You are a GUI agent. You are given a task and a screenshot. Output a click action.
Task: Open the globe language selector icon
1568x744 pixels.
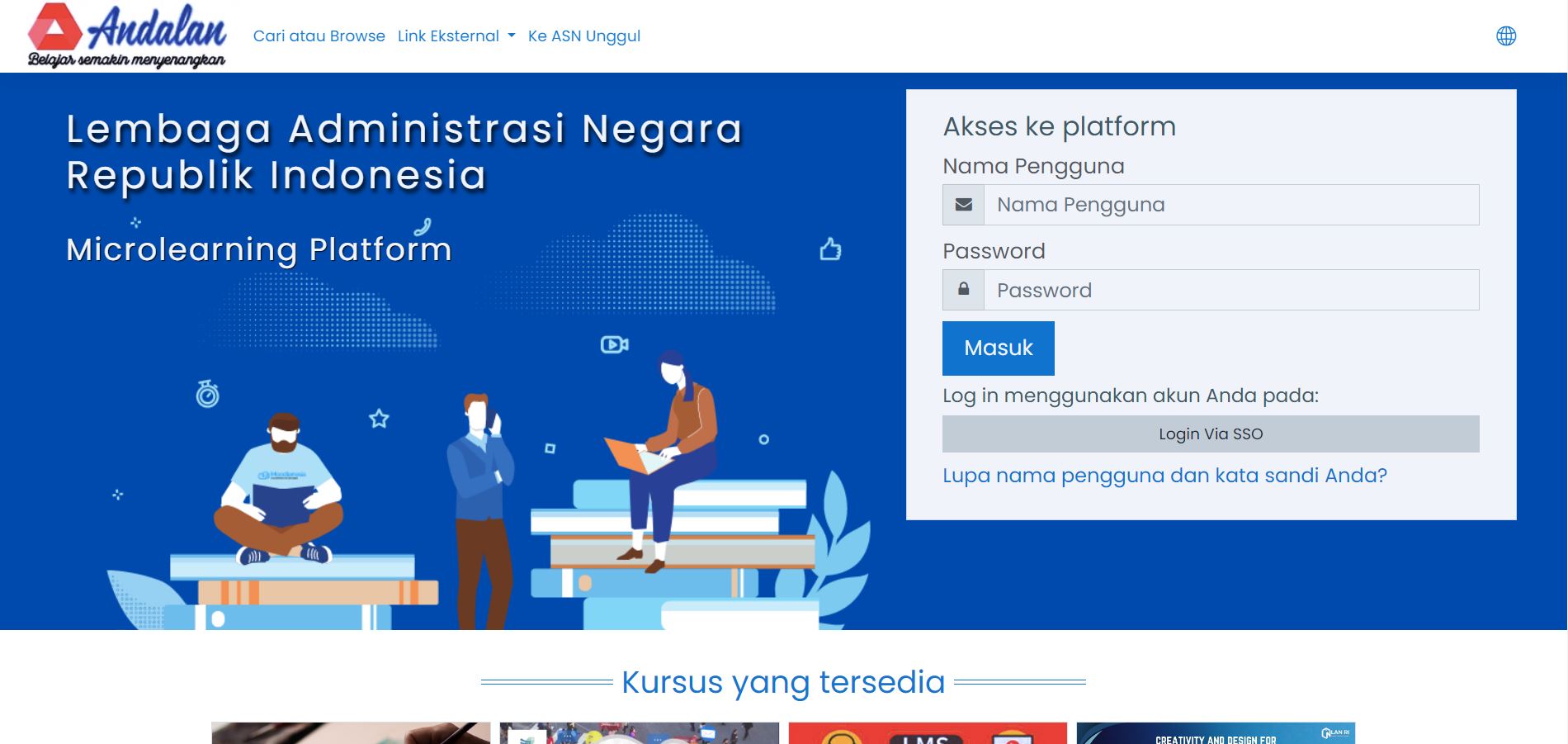click(x=1506, y=36)
